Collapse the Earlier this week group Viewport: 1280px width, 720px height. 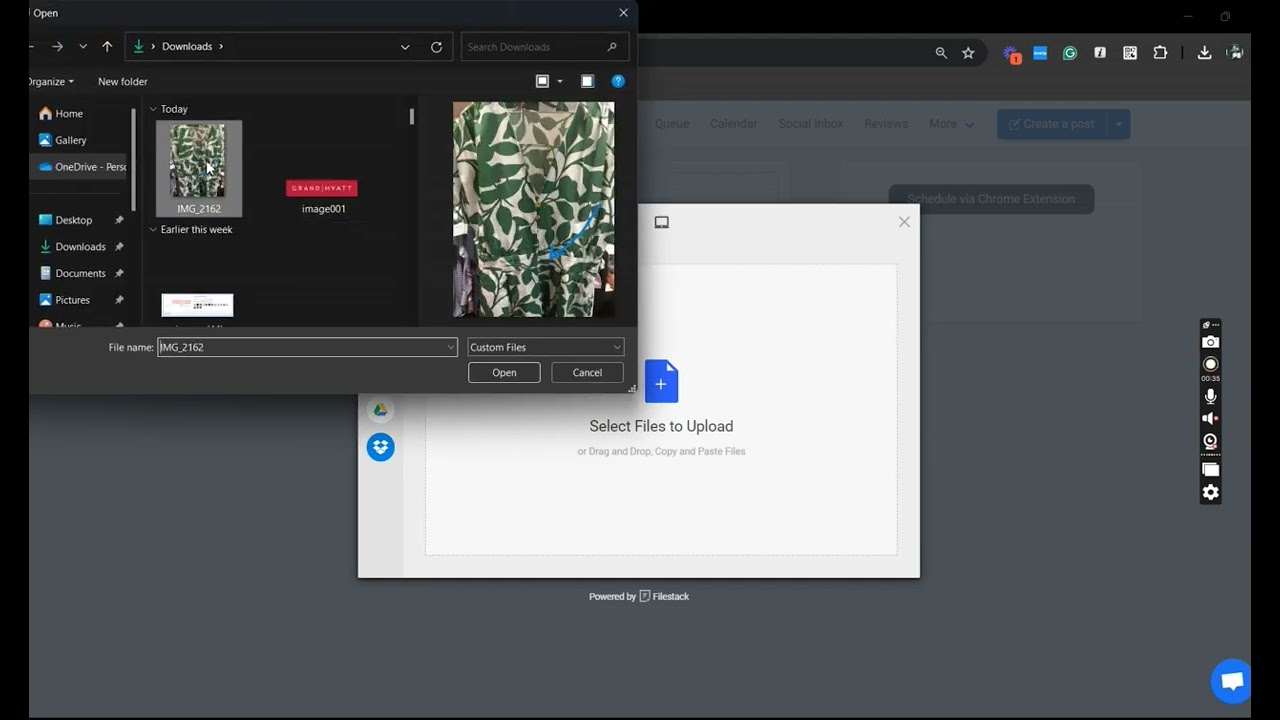(x=153, y=230)
